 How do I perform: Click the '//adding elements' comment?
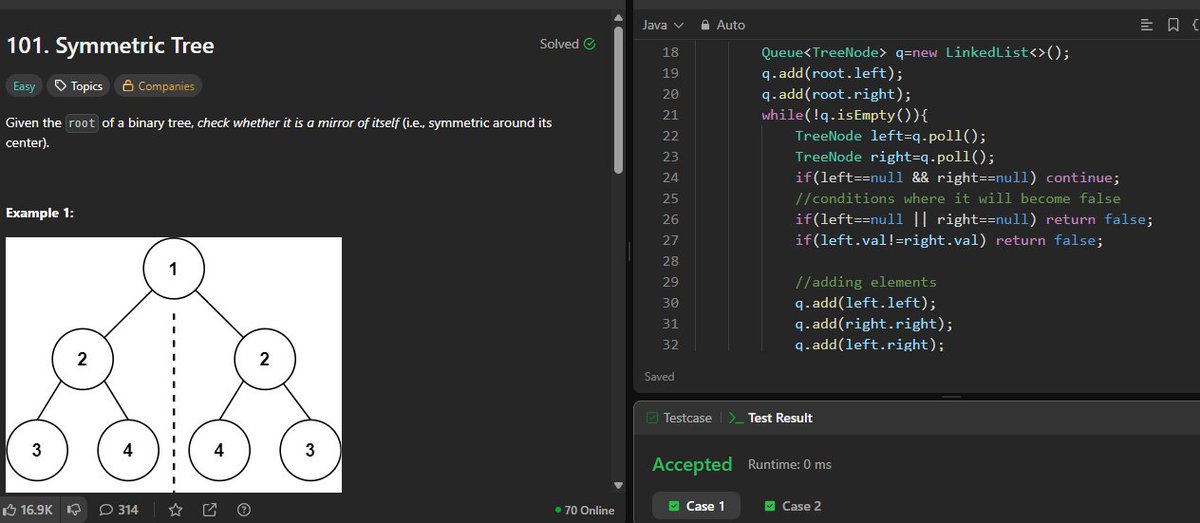[x=866, y=282]
